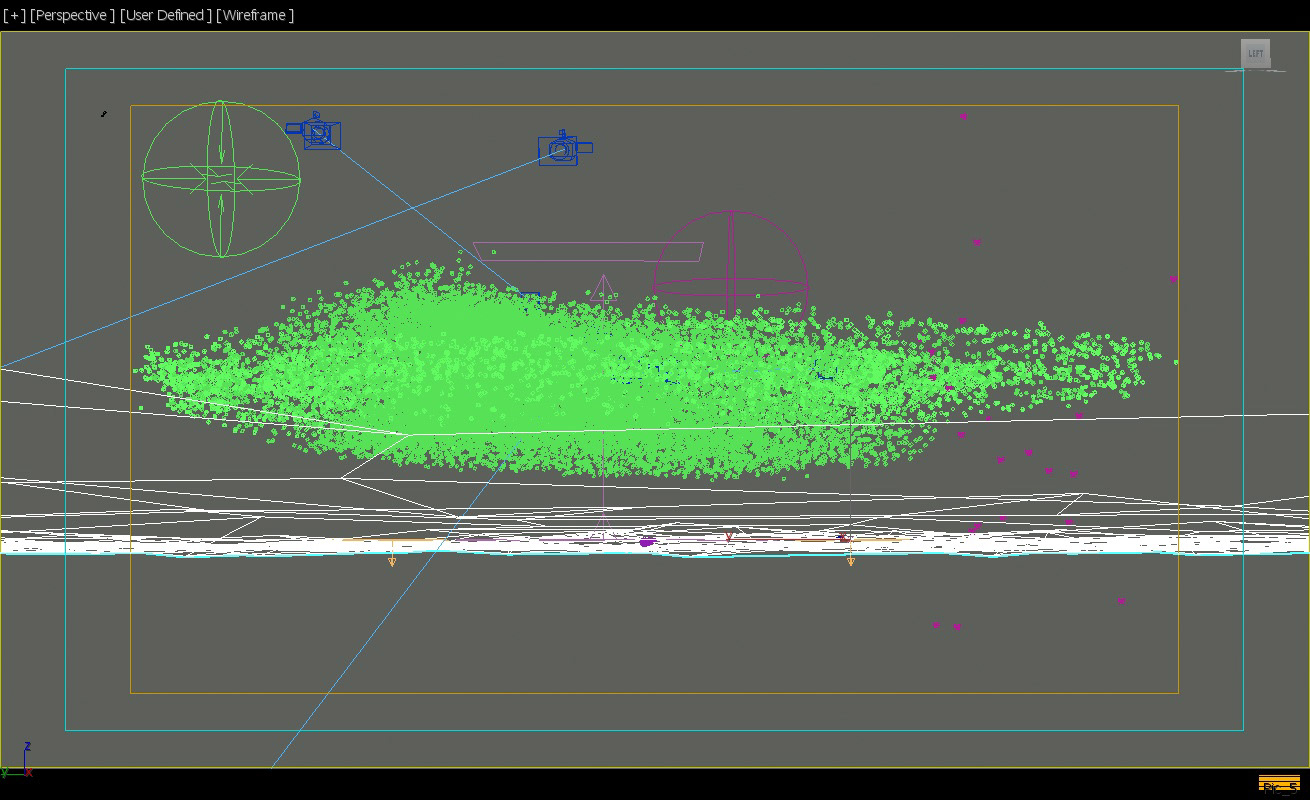The height and width of the screenshot is (800, 1310).
Task: Click the XYZ axis tripod
Action: (17, 760)
